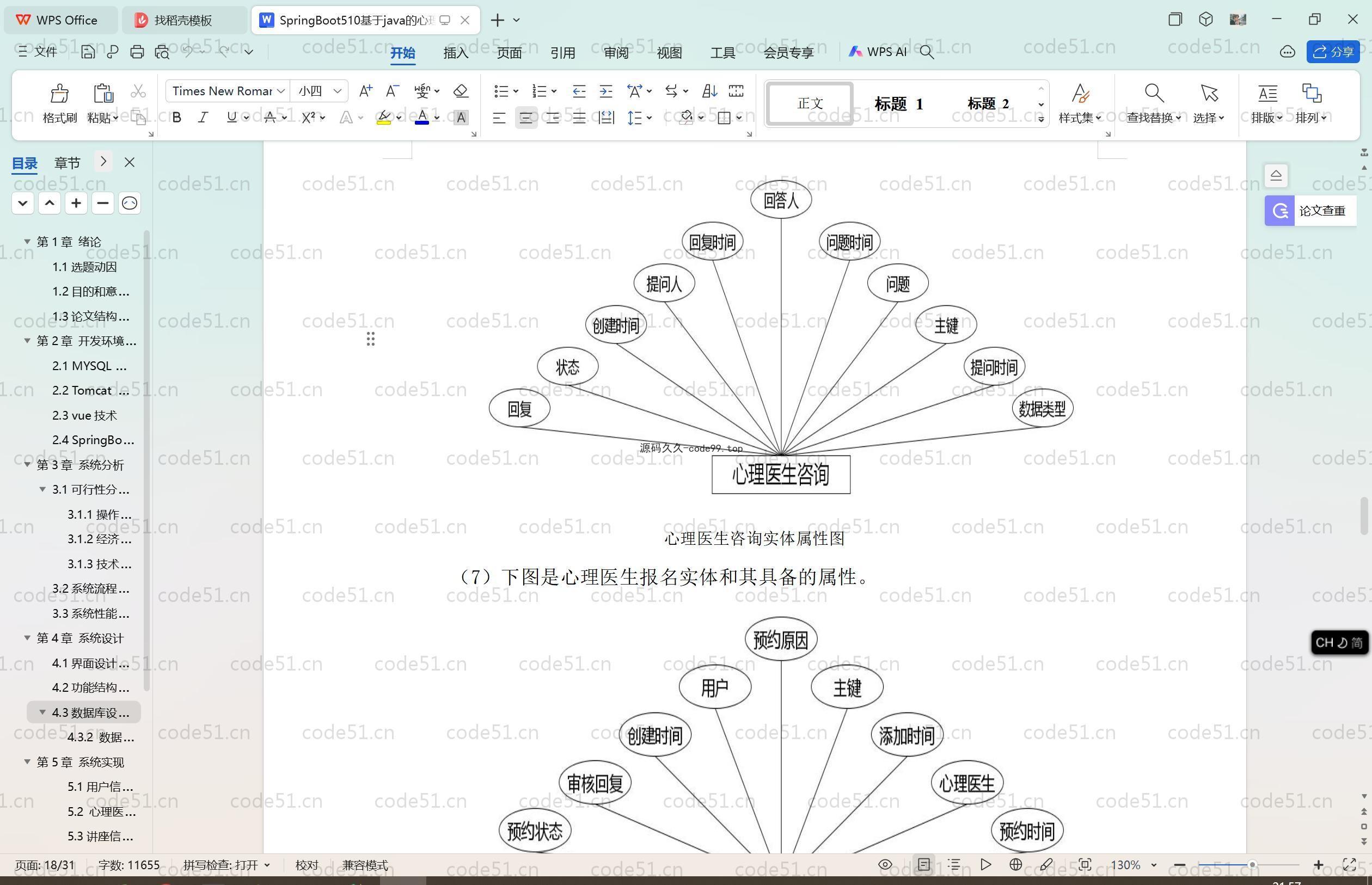Click the font color A swatch
This screenshot has height=885, width=1372.
[x=422, y=118]
